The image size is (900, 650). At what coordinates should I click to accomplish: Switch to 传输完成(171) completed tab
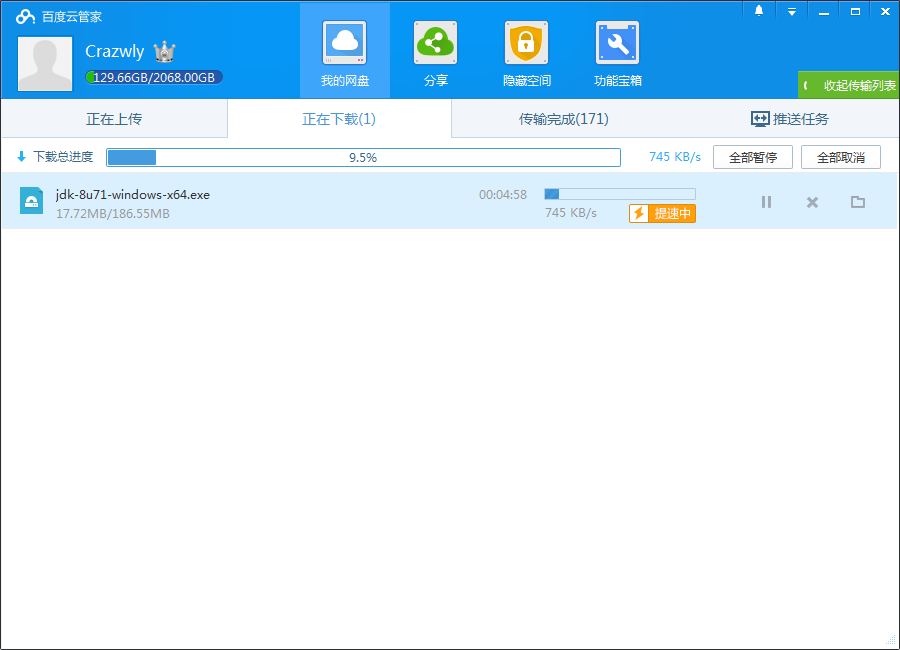point(563,119)
